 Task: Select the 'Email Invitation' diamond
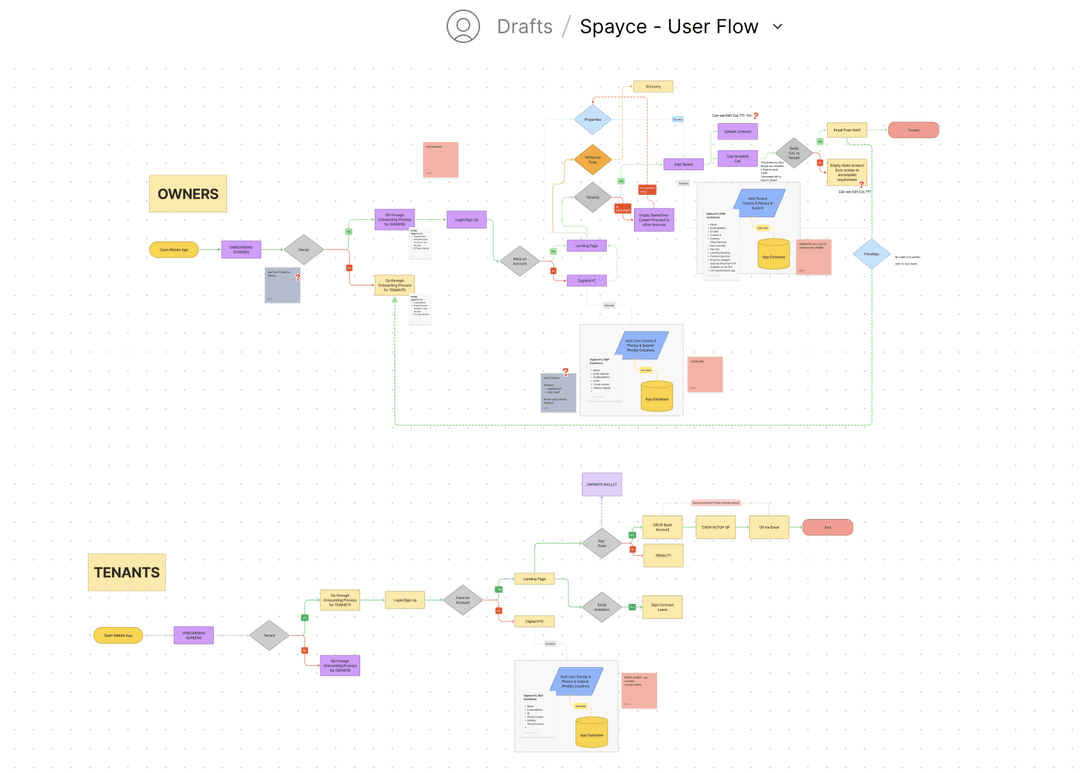[x=602, y=607]
